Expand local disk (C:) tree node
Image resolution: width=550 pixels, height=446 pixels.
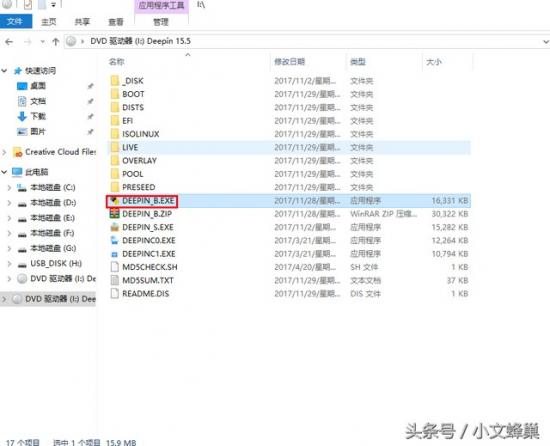9,188
